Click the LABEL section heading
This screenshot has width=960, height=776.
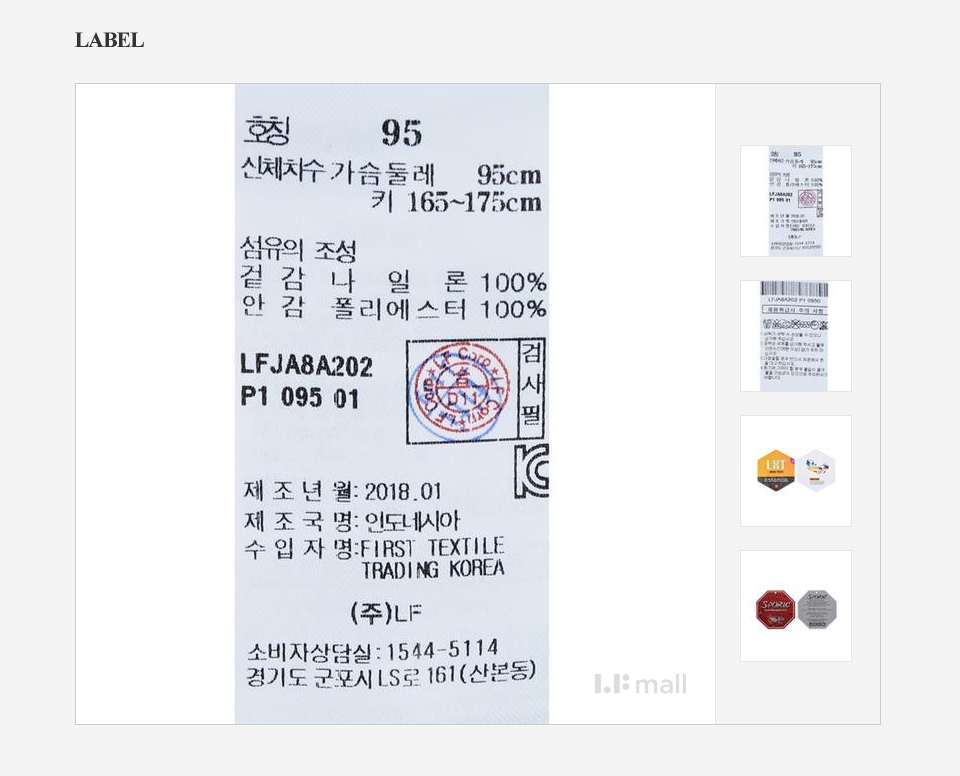(x=110, y=40)
